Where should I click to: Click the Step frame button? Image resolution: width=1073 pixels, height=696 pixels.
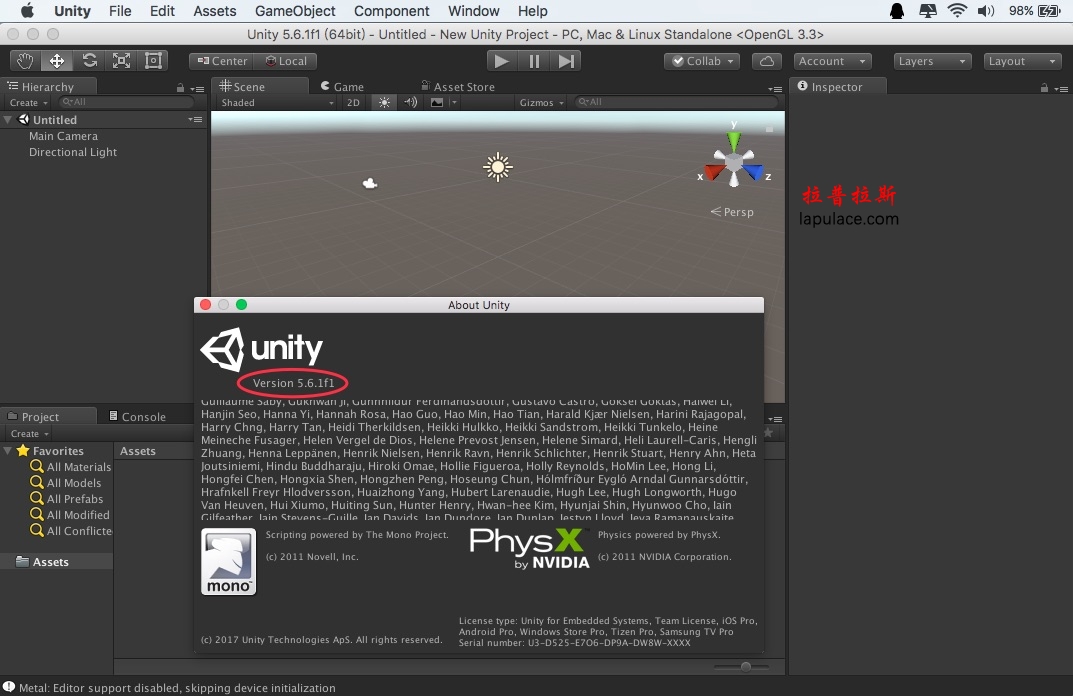(566, 61)
